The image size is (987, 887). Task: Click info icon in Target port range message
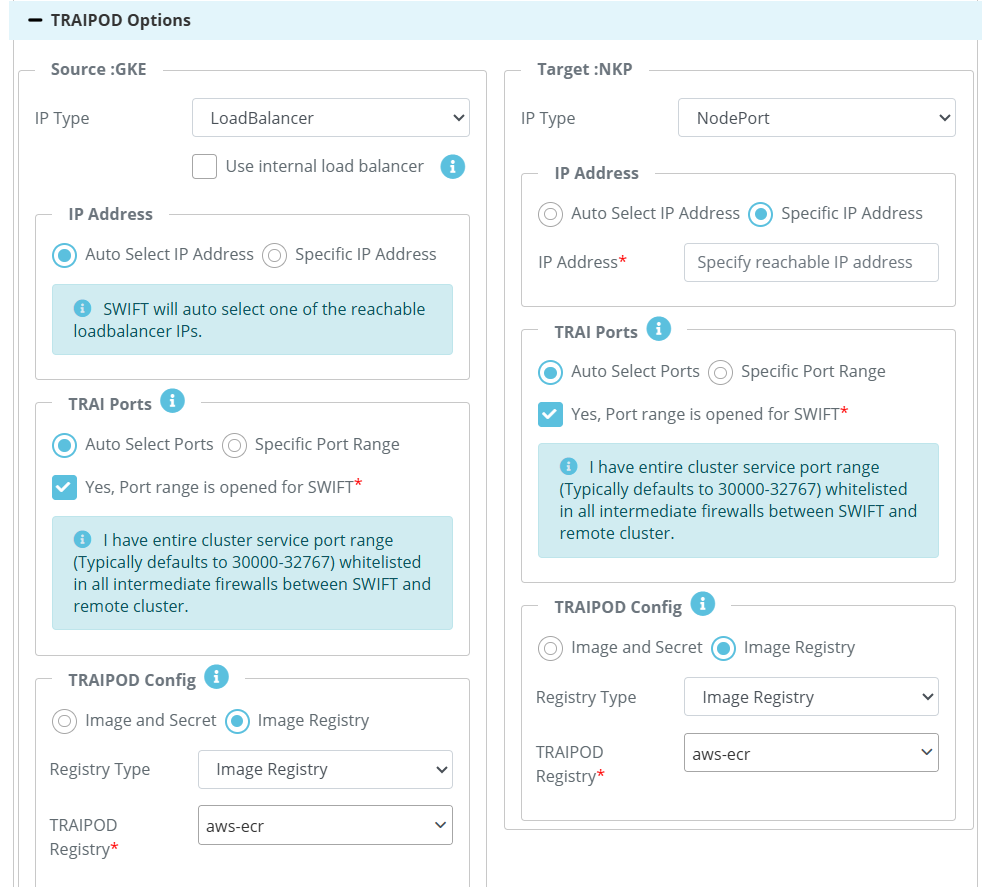568,466
